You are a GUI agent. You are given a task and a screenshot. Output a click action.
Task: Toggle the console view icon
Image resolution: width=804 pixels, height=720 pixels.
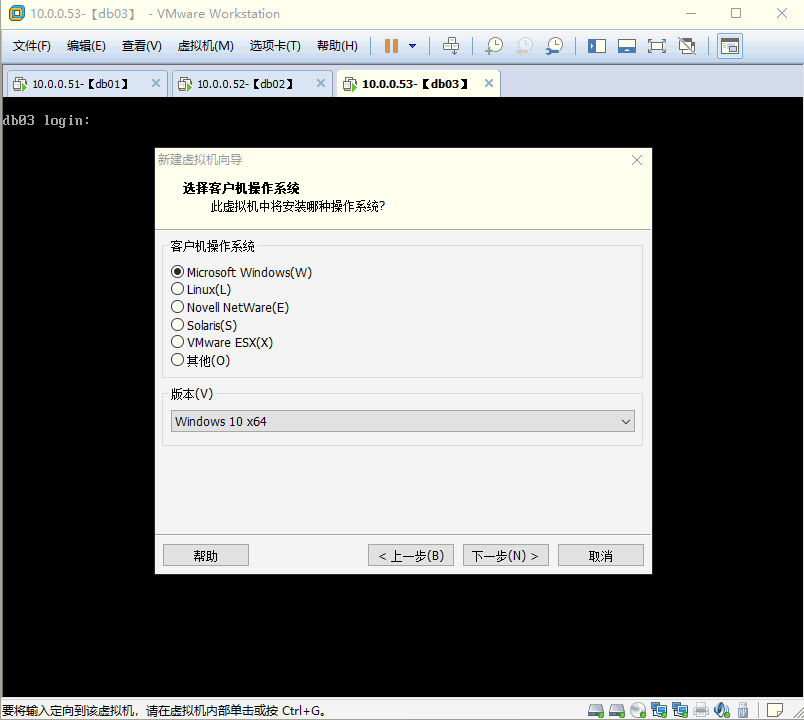click(730, 46)
